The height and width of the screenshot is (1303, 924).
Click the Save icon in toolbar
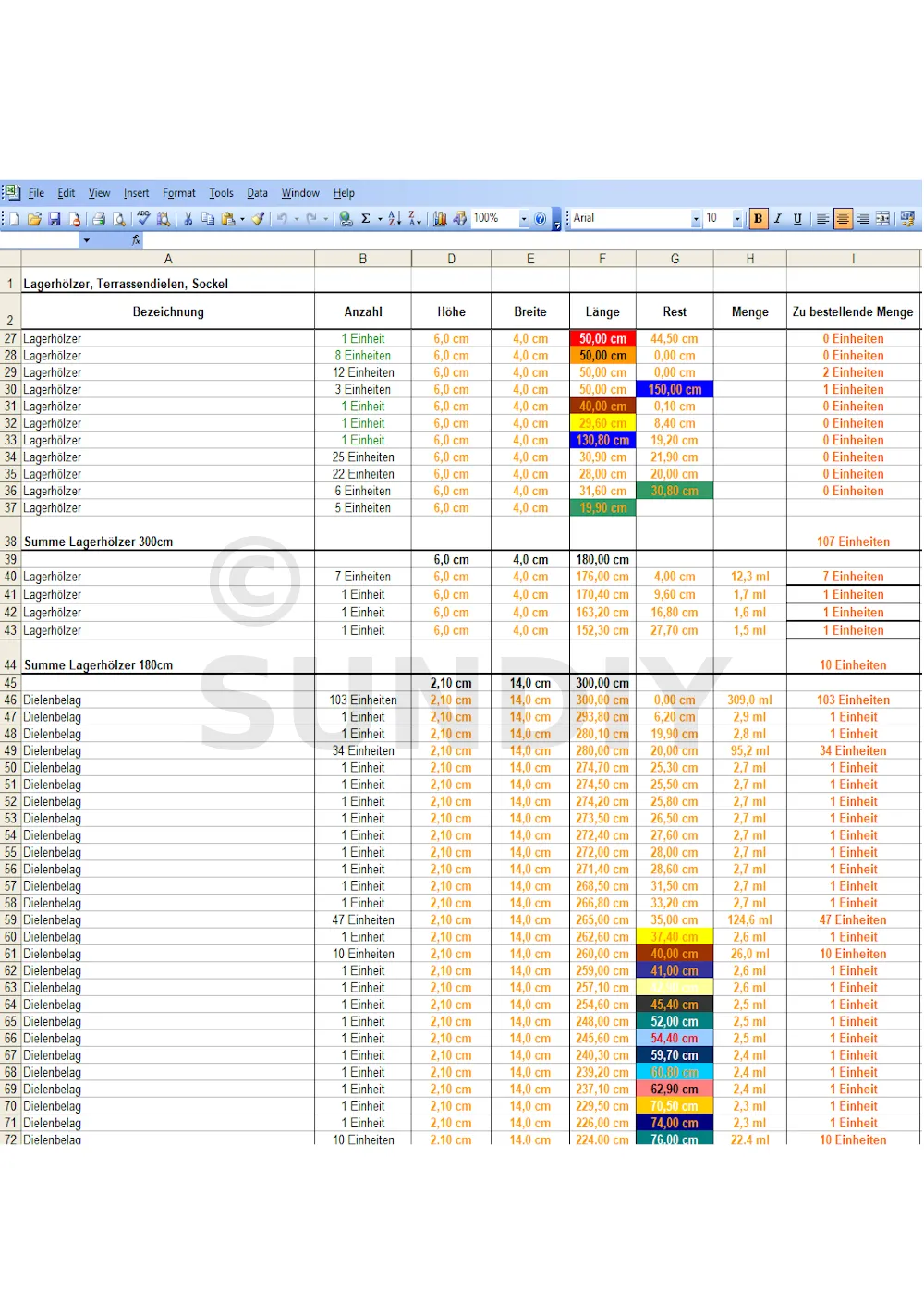click(55, 219)
